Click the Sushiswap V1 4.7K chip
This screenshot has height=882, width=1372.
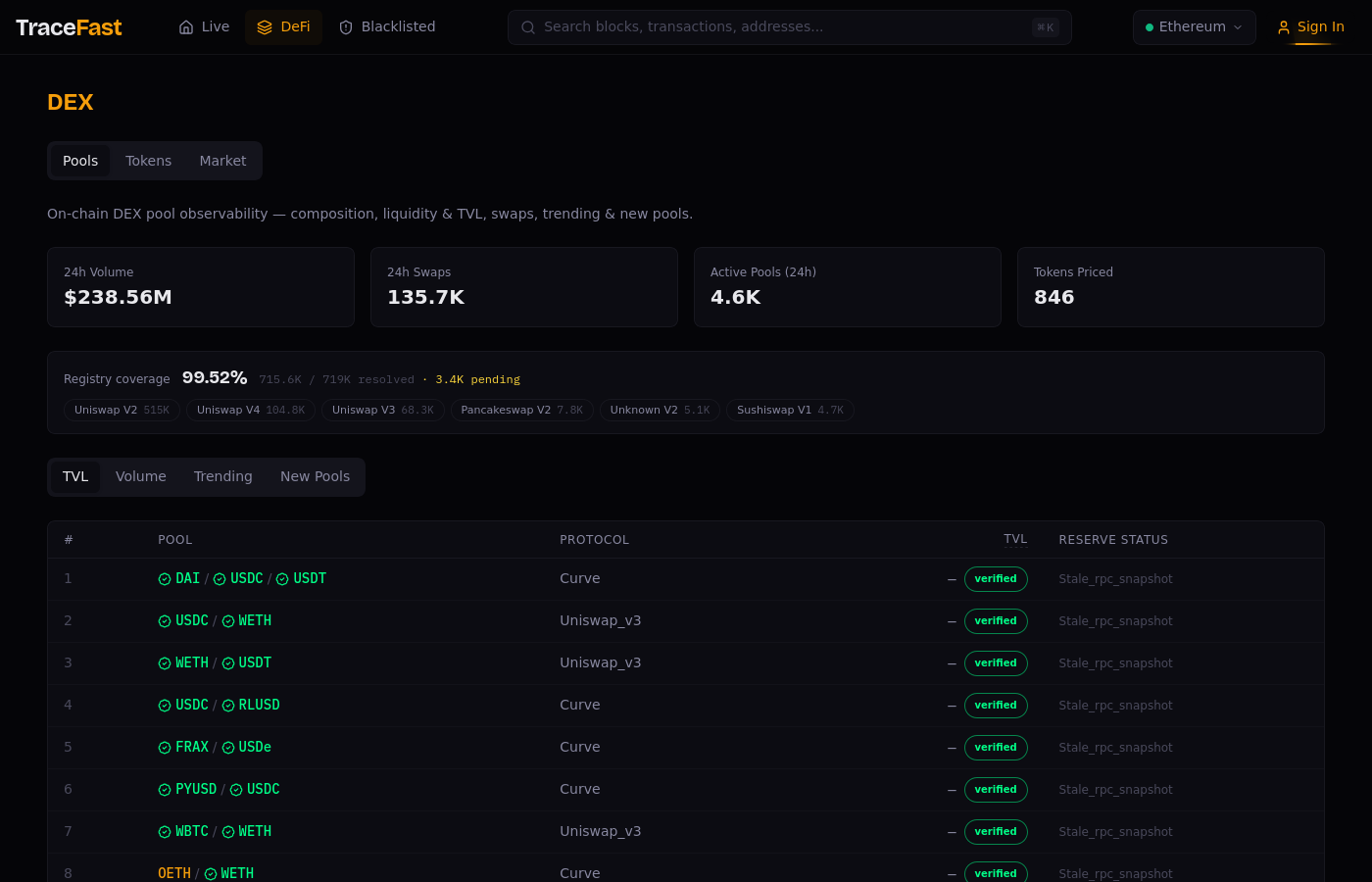coord(790,410)
